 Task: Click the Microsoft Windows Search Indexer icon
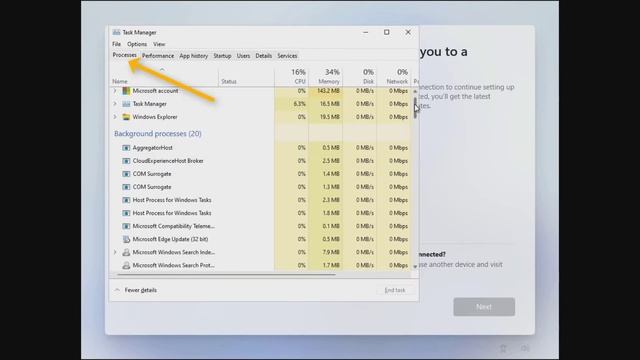(126, 252)
